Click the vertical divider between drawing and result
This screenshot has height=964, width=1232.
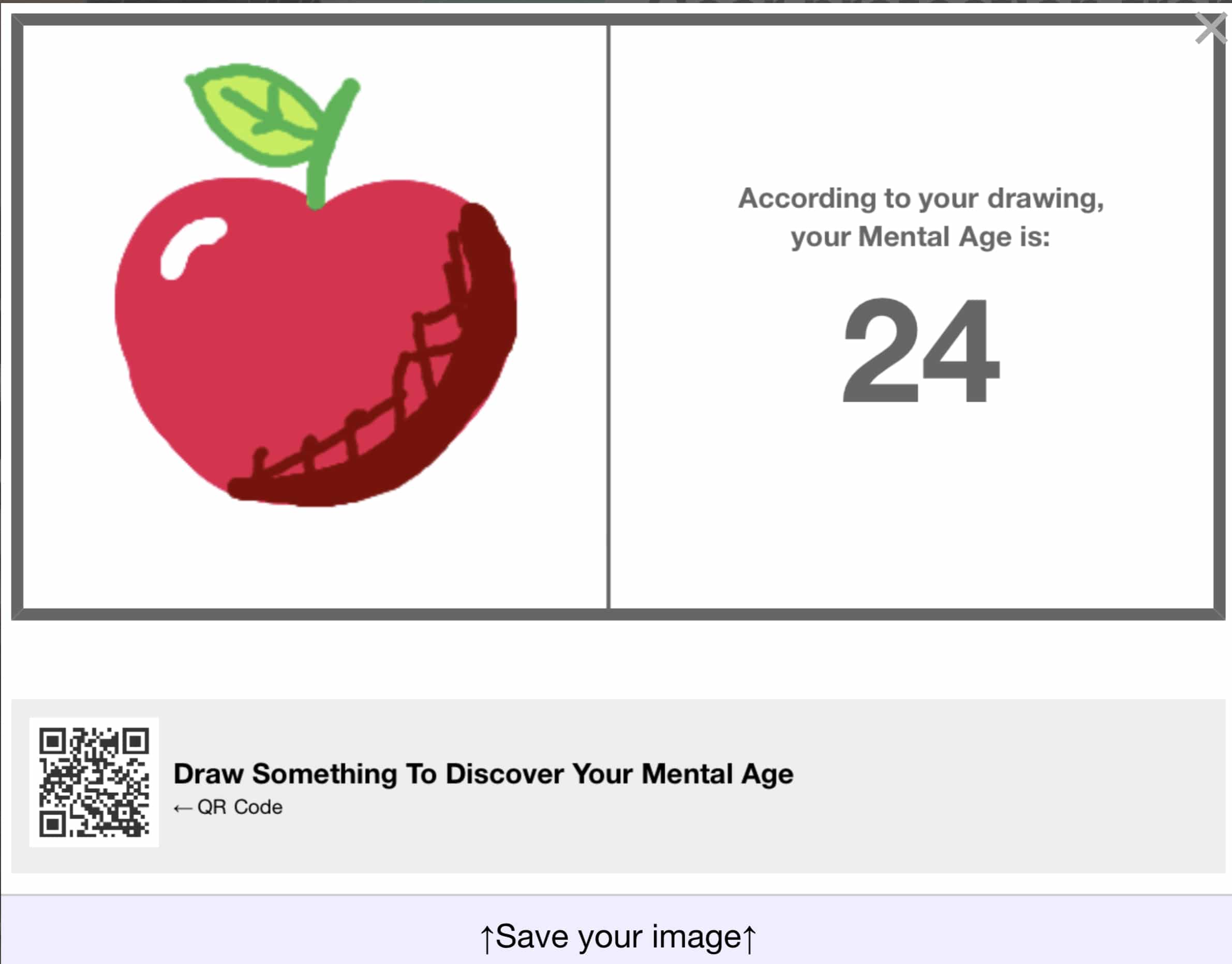pyautogui.click(x=608, y=317)
